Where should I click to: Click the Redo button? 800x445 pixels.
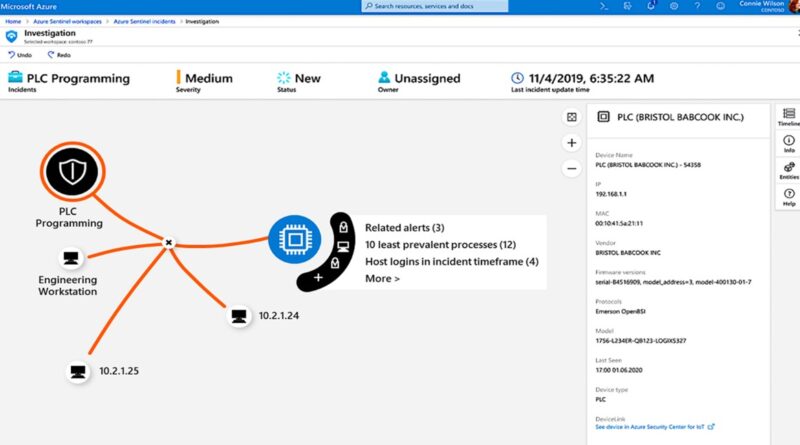click(x=59, y=55)
